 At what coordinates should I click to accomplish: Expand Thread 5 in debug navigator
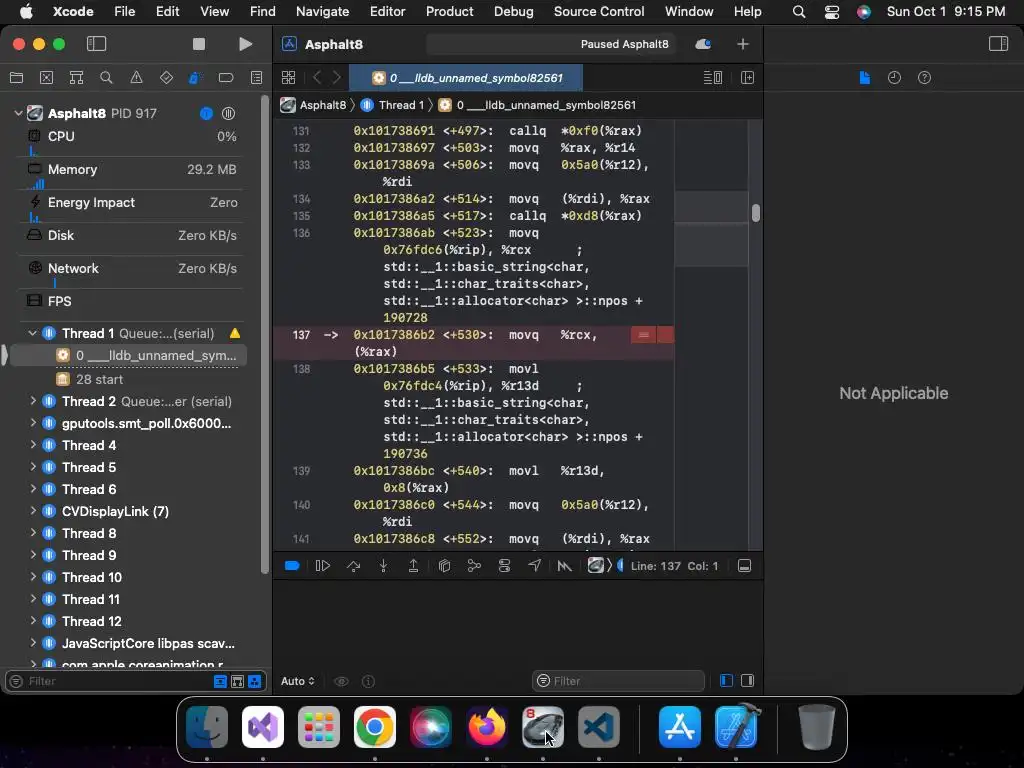click(33, 467)
